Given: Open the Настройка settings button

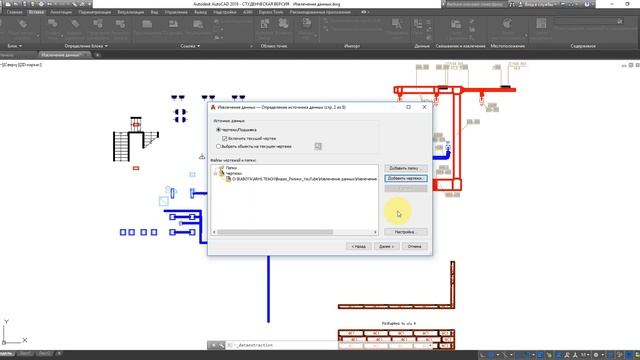Looking at the screenshot, I should (x=406, y=232).
